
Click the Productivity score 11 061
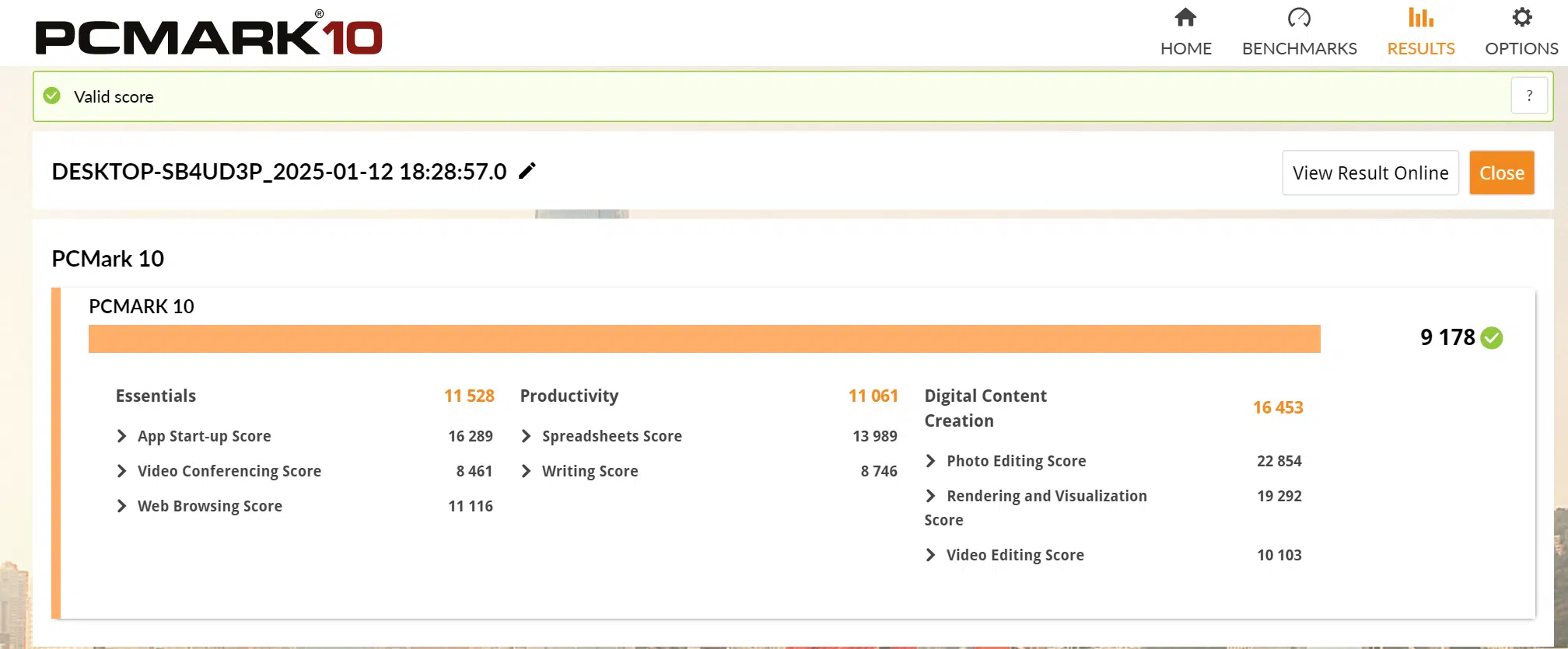pyautogui.click(x=873, y=396)
